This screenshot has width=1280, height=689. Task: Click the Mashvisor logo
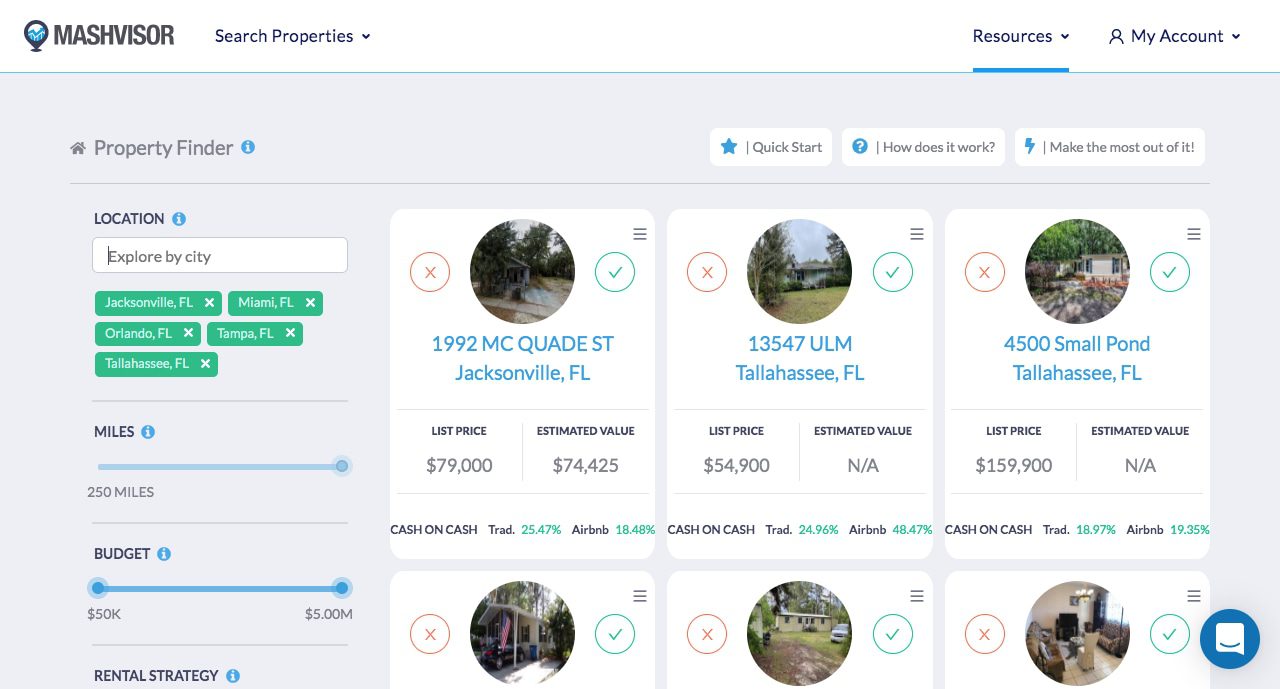tap(99, 35)
